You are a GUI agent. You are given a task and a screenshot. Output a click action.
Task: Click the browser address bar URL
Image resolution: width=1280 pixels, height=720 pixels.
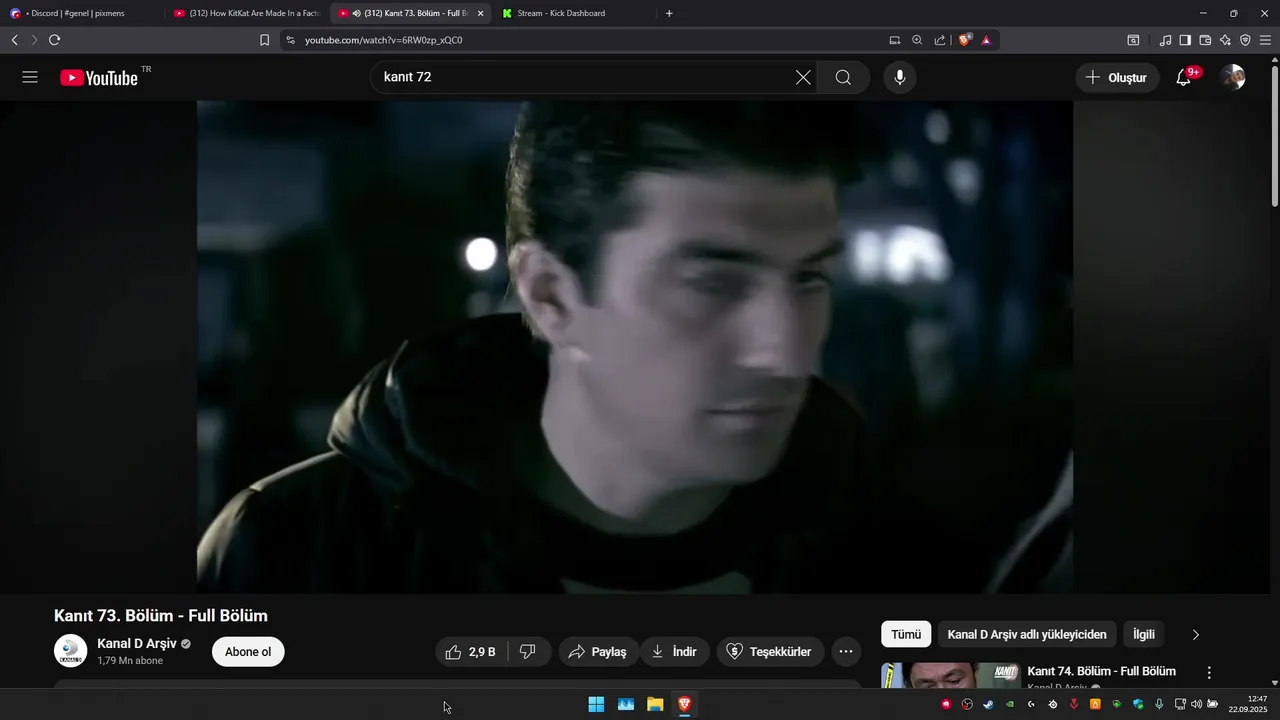point(384,40)
